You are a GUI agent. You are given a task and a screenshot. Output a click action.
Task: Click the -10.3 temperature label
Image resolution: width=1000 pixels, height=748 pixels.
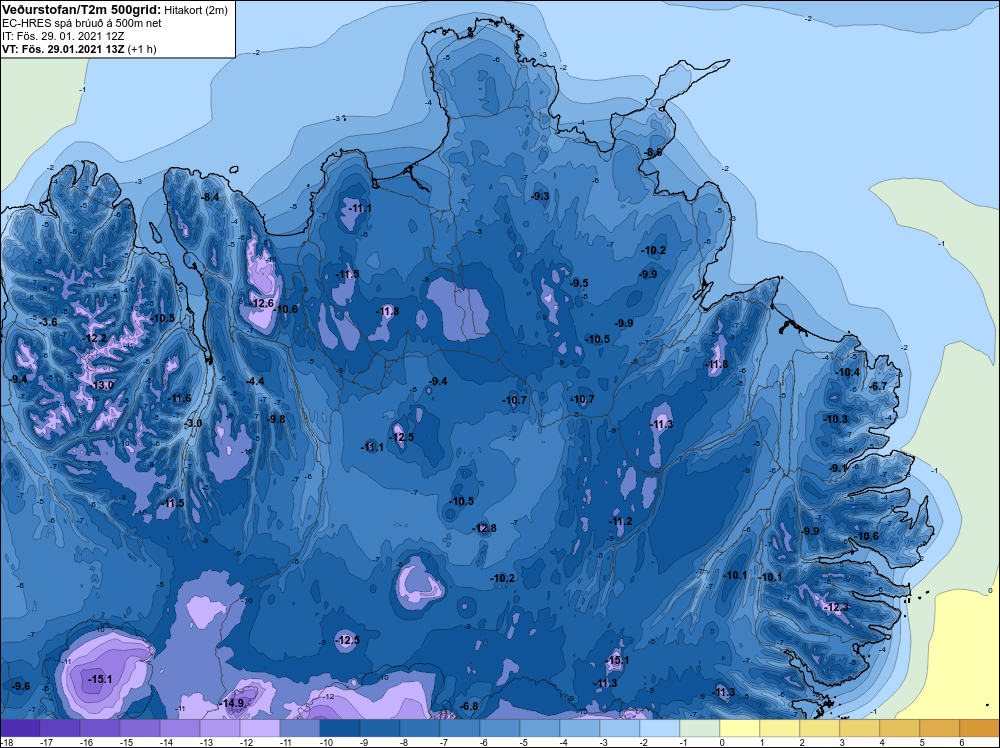836,419
